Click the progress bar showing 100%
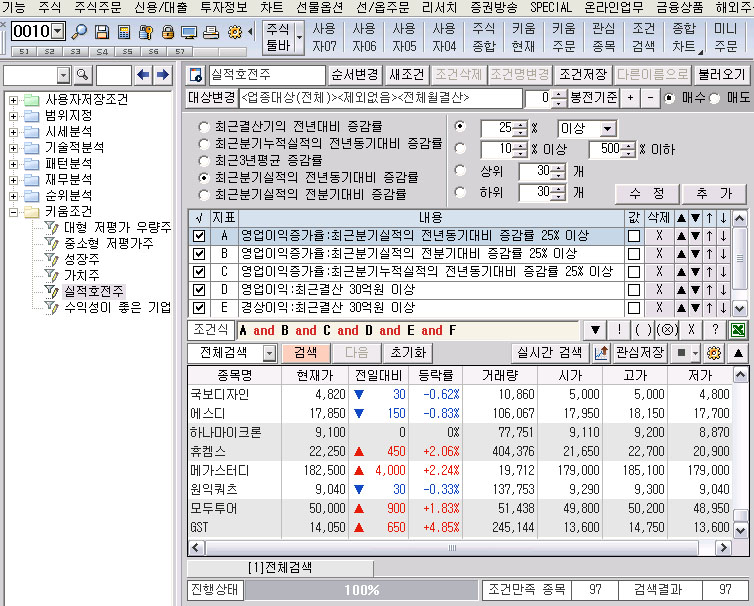Image resolution: width=754 pixels, height=606 pixels. coord(361,590)
